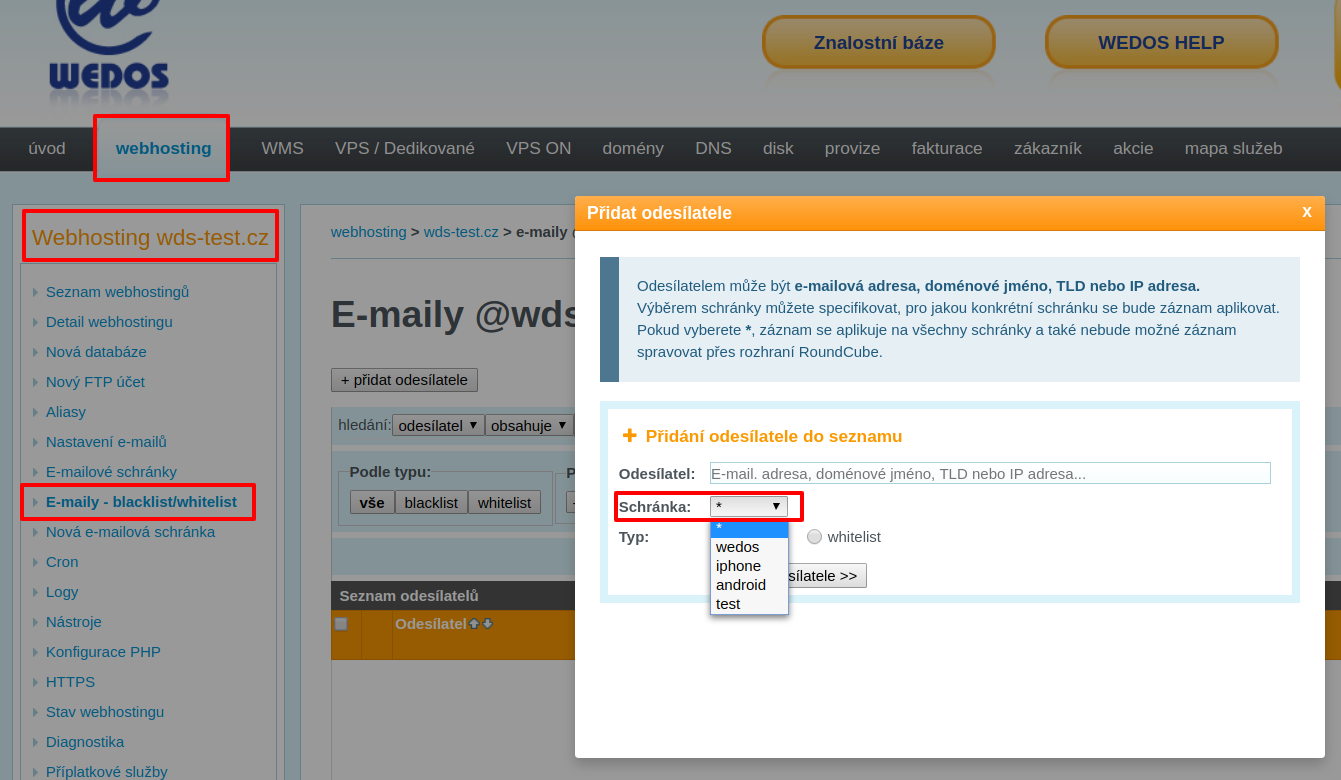Toggle the blacklist type filter
The image size is (1341, 780).
click(431, 503)
